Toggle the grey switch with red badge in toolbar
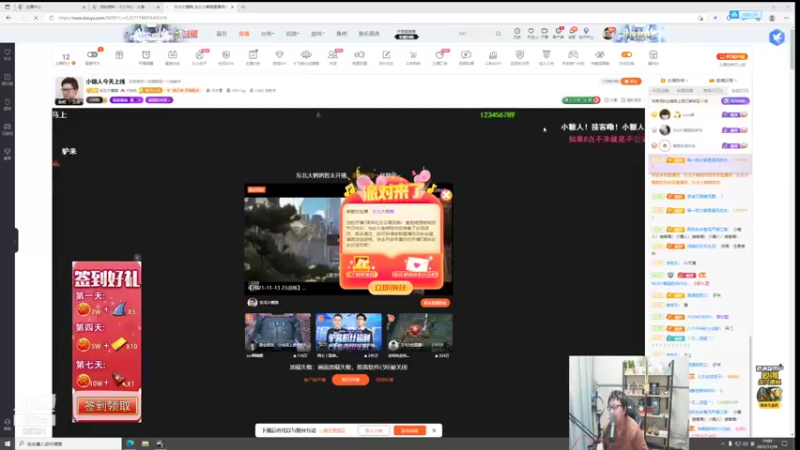 (92, 55)
